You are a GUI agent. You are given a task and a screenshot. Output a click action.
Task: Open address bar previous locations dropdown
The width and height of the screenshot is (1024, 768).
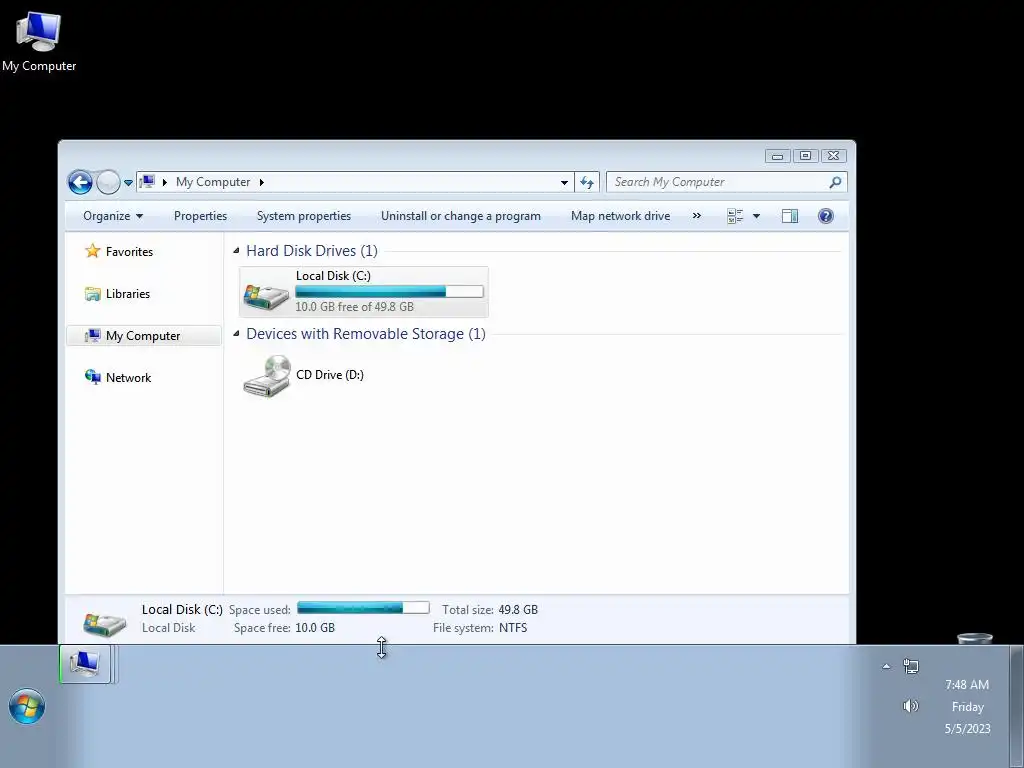[x=564, y=183]
